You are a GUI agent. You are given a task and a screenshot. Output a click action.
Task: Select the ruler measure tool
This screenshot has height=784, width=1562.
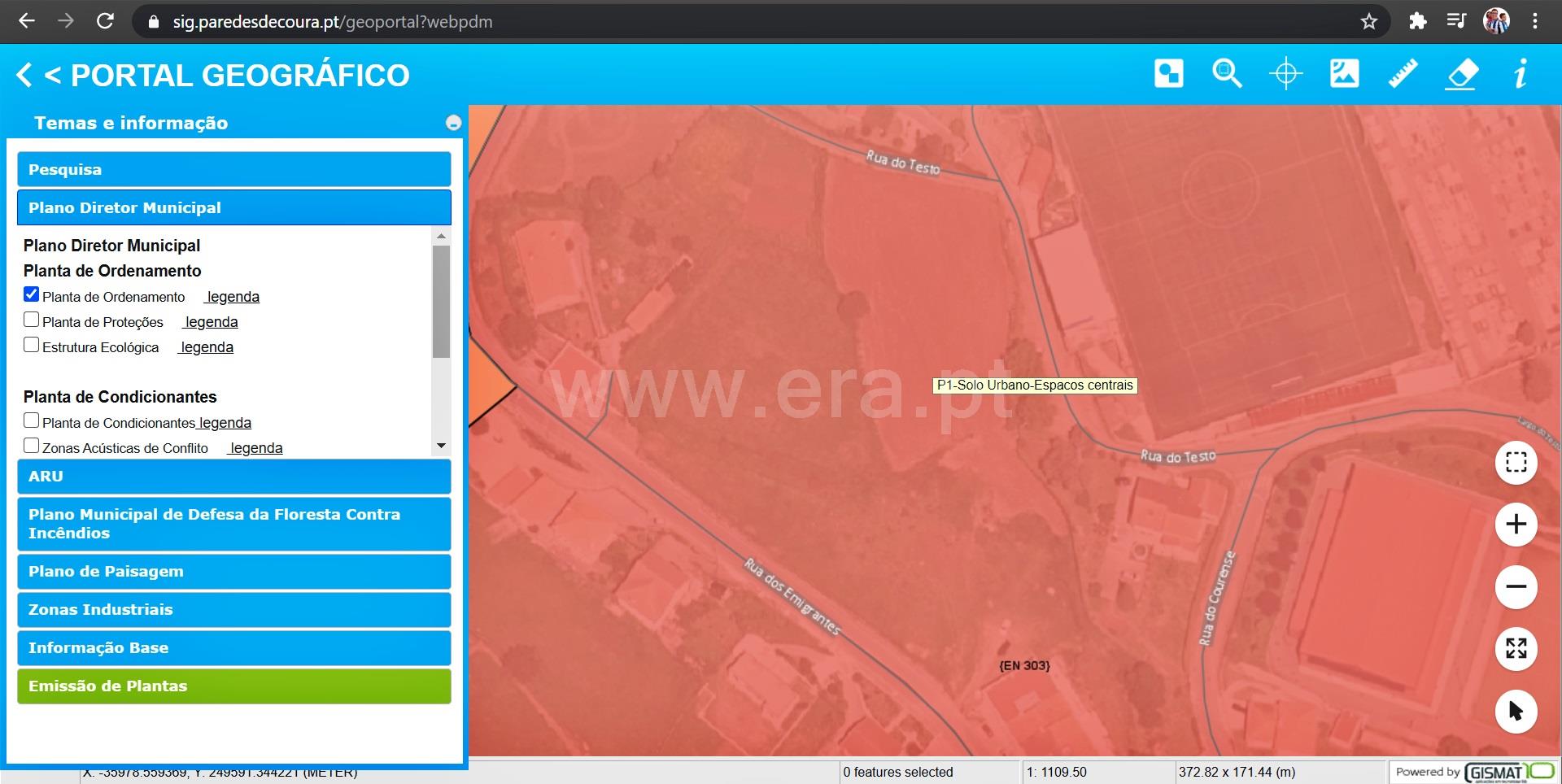coord(1403,74)
